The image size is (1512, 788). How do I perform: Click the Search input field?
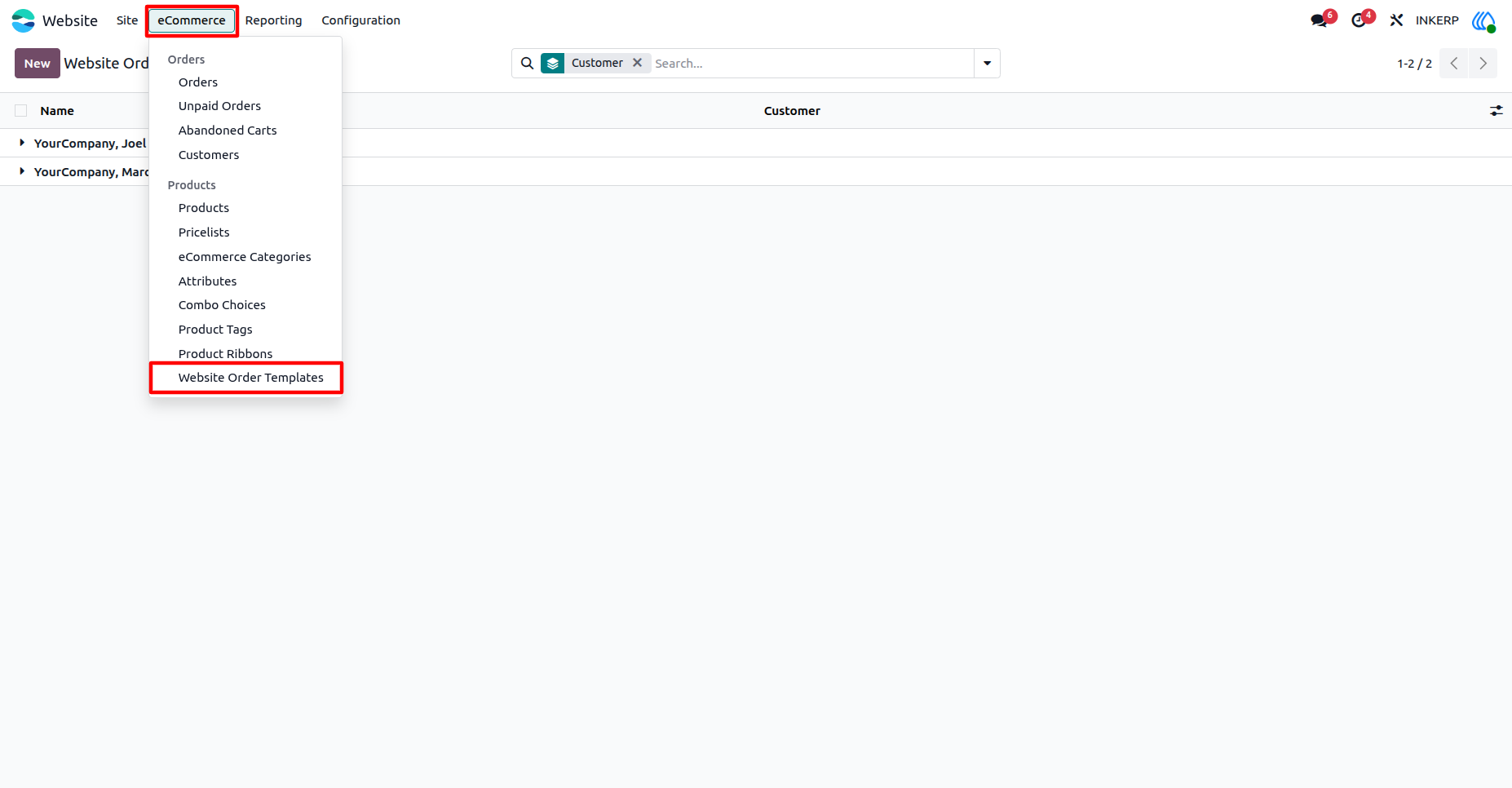point(811,64)
